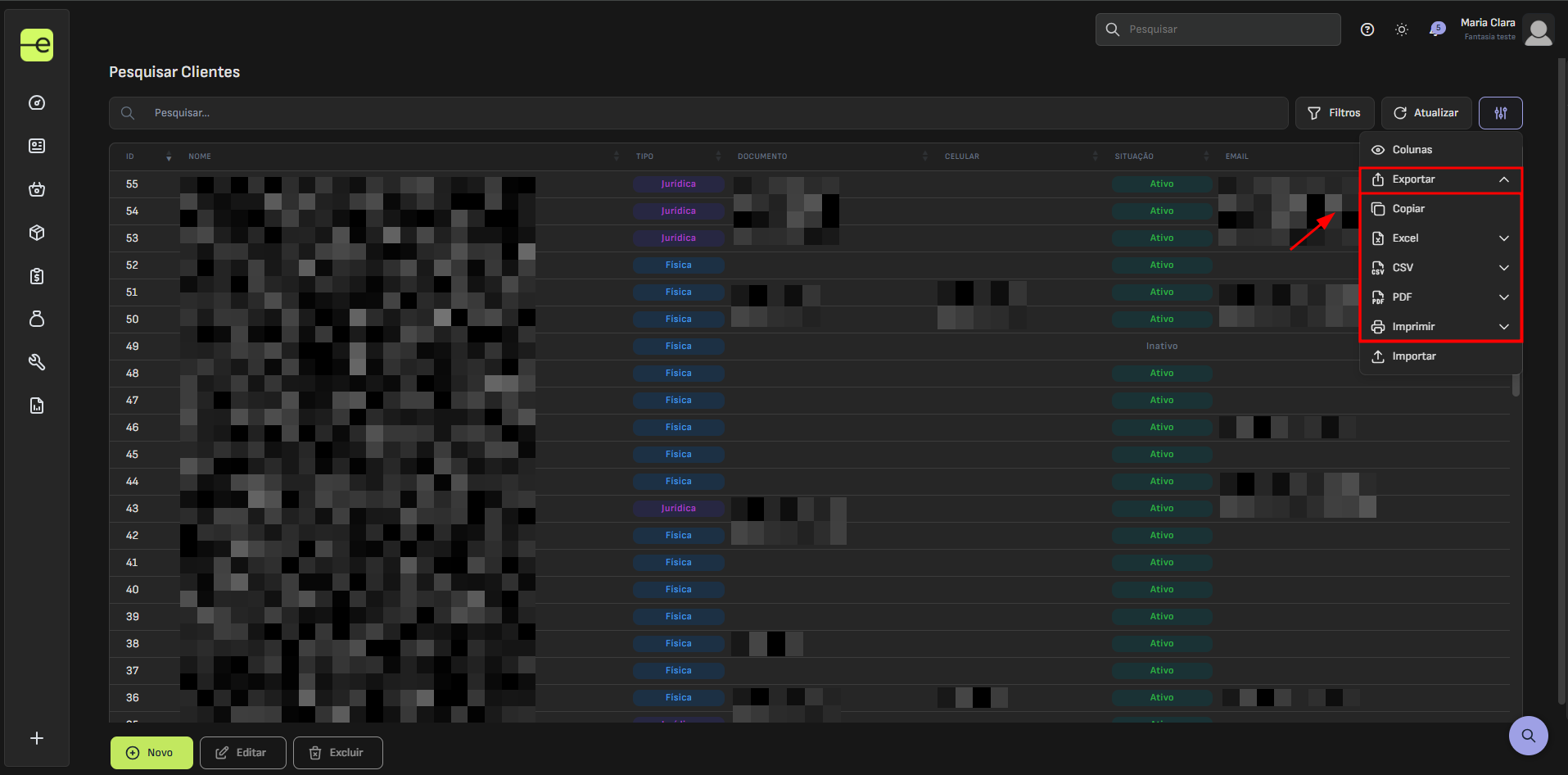Click the Pesquisar Clientes page title
Image resolution: width=1568 pixels, height=775 pixels.
[174, 72]
